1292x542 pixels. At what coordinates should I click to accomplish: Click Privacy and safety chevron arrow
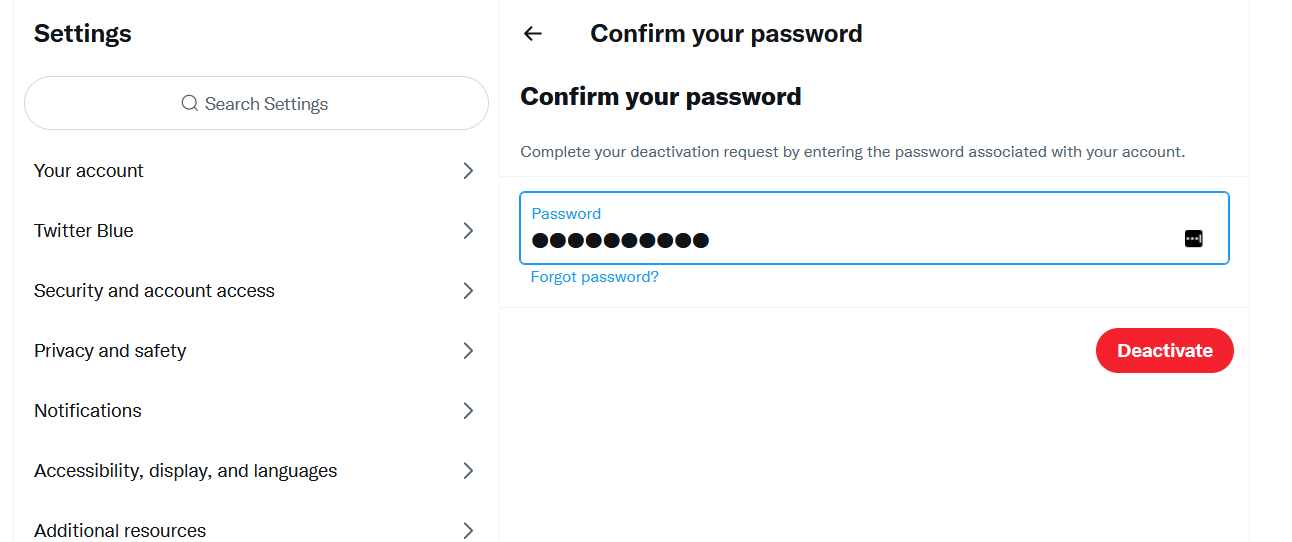point(468,351)
